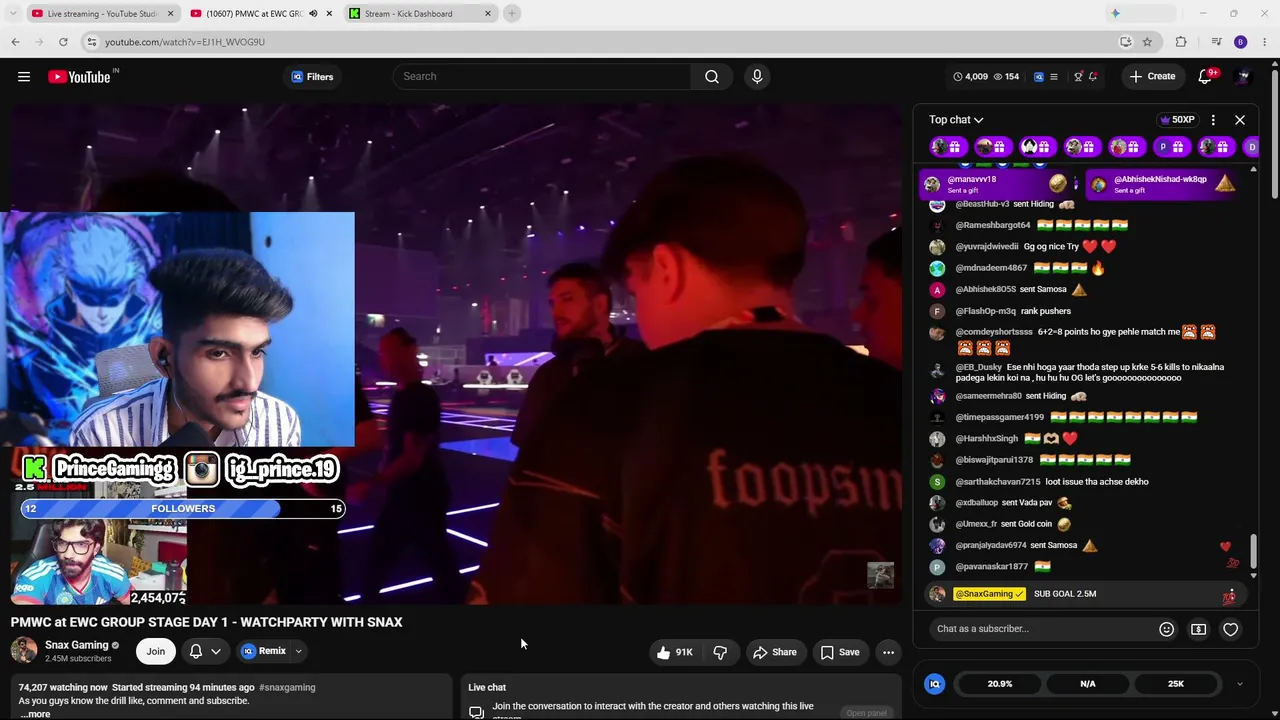The height and width of the screenshot is (720, 1280).
Task: Open the YouTube guide hamburger menu
Action: [24, 77]
